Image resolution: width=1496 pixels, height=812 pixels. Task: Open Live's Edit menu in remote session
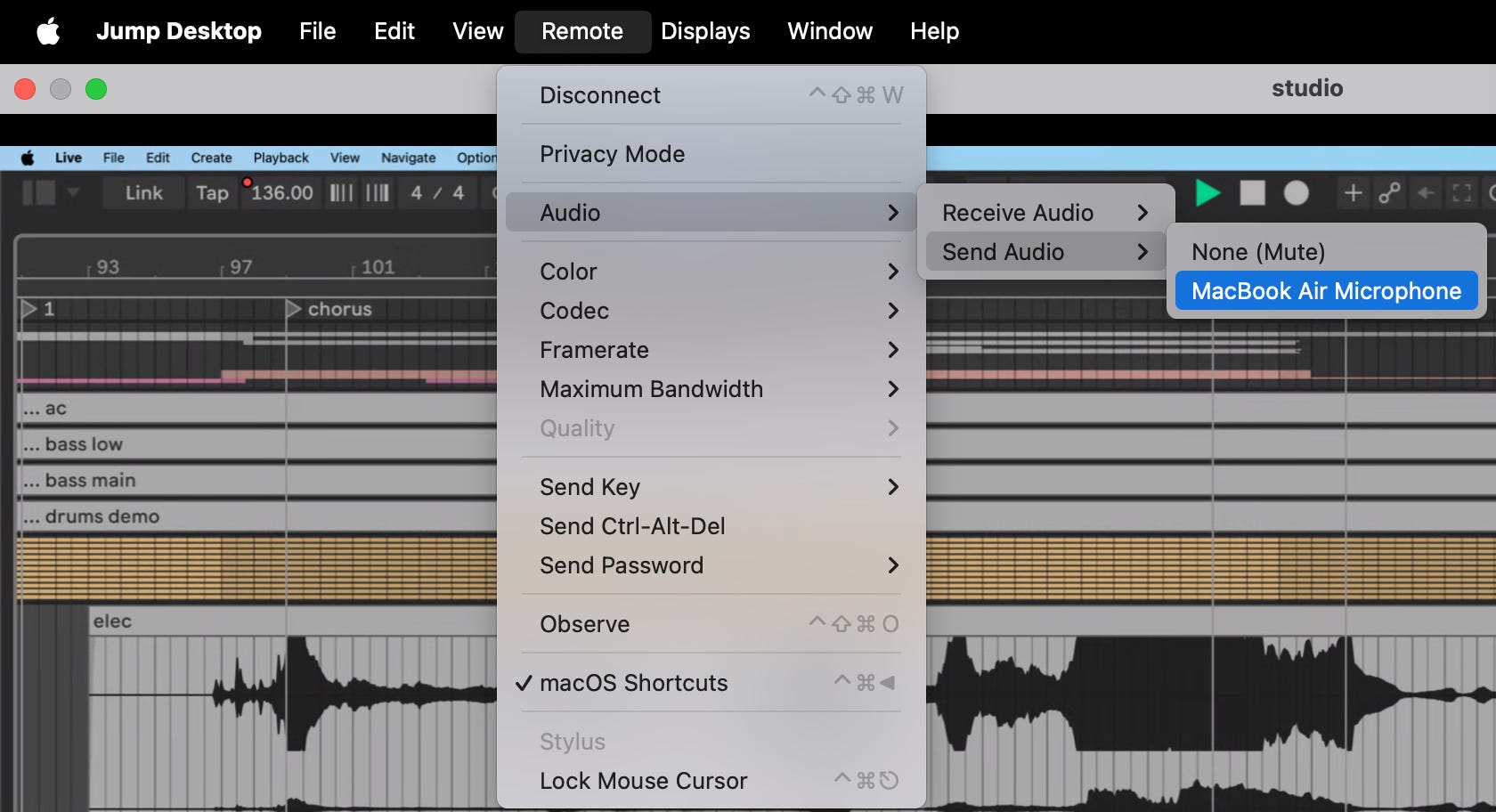point(158,158)
